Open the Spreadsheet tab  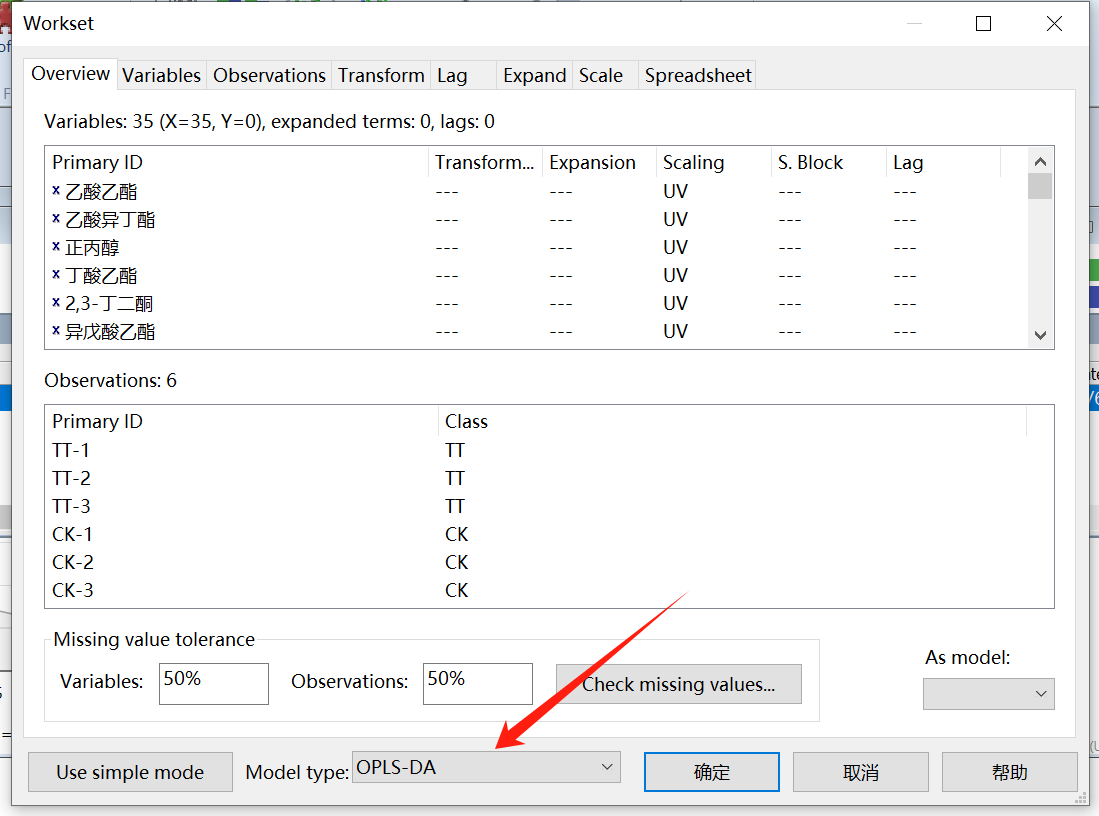point(697,76)
